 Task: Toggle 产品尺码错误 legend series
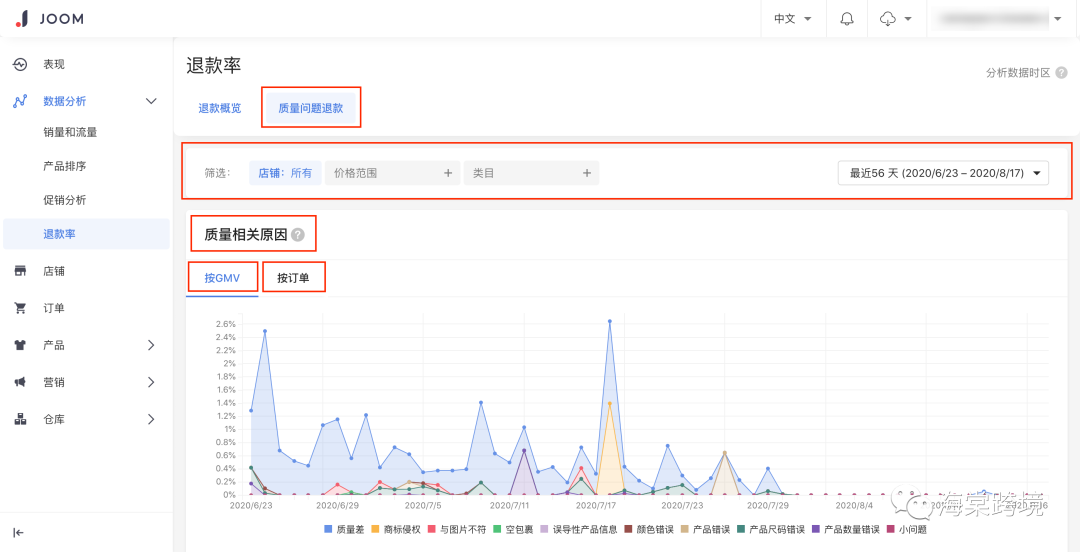pyautogui.click(x=771, y=529)
